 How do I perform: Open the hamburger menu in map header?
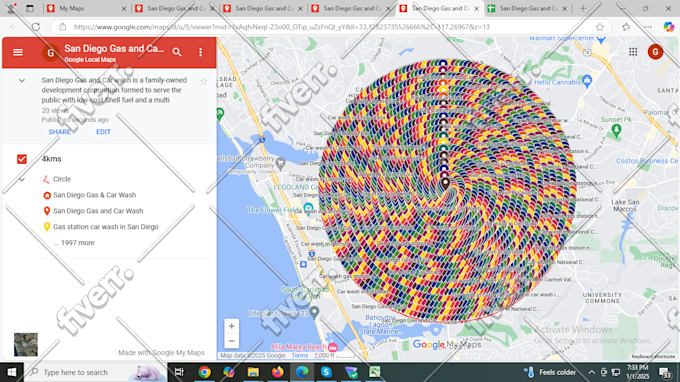click(x=18, y=52)
